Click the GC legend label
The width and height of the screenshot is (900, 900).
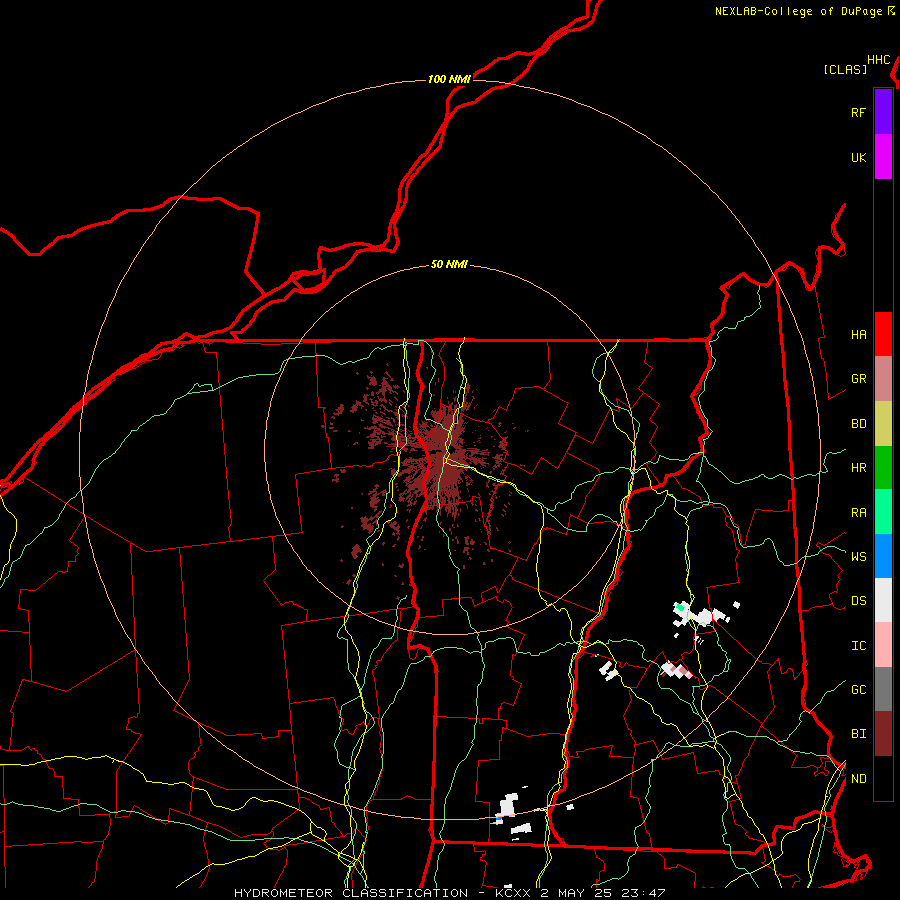[x=858, y=690]
